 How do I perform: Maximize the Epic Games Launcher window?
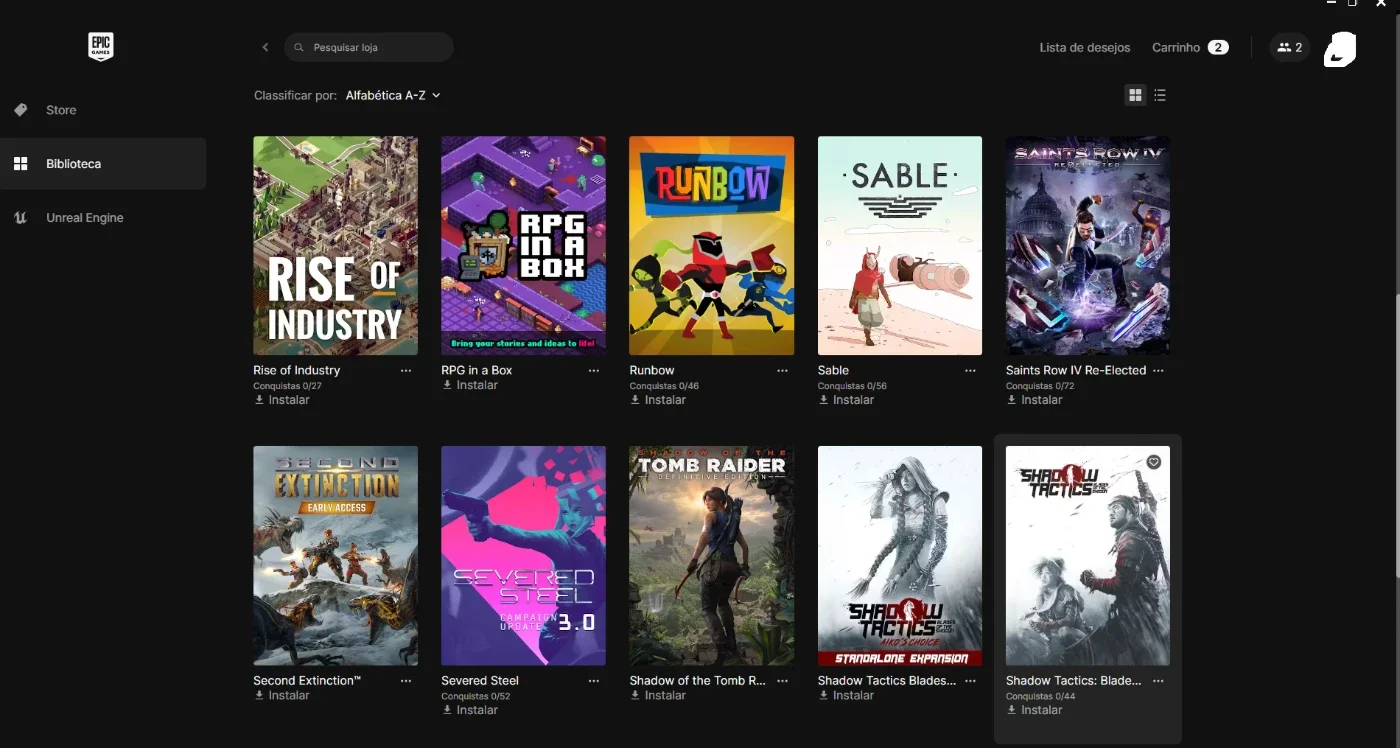pos(1353,3)
